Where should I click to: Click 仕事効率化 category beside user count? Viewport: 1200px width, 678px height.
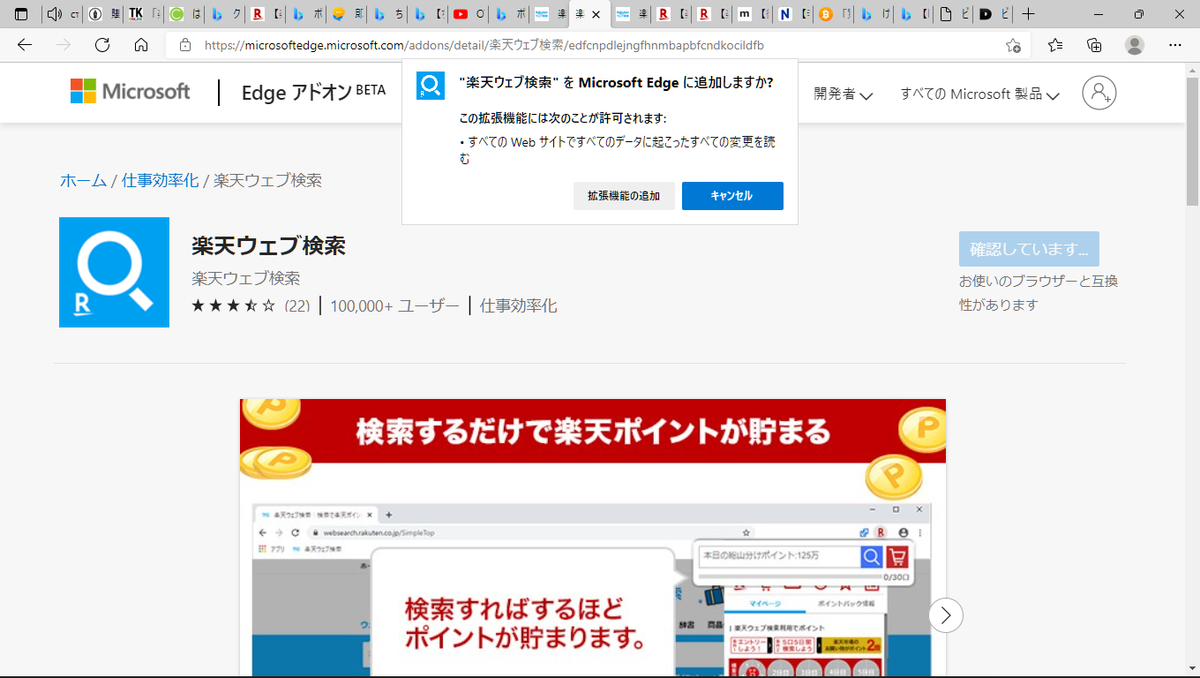518,306
